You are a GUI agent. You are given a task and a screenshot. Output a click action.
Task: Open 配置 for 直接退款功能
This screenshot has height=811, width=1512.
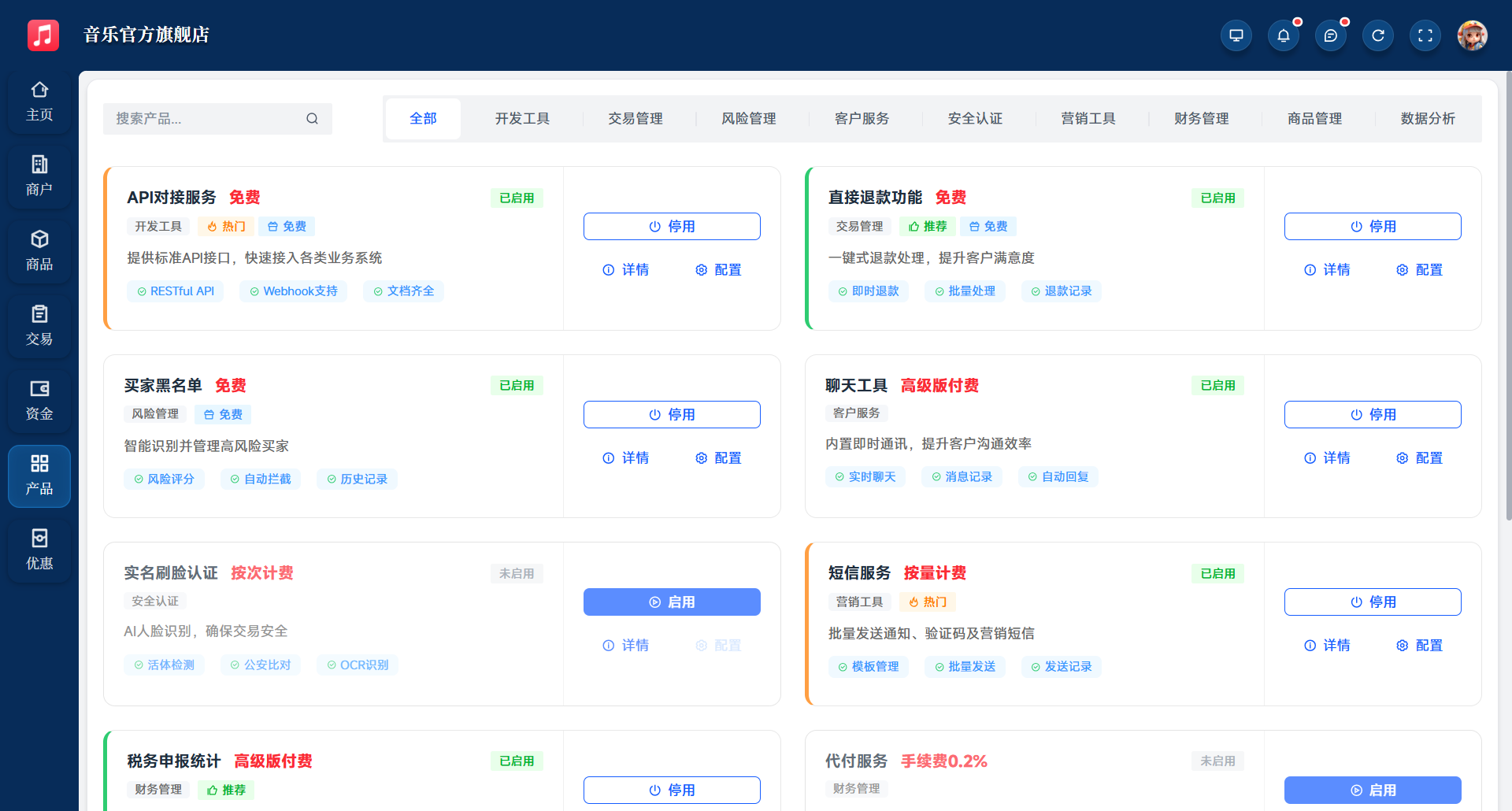(1419, 269)
